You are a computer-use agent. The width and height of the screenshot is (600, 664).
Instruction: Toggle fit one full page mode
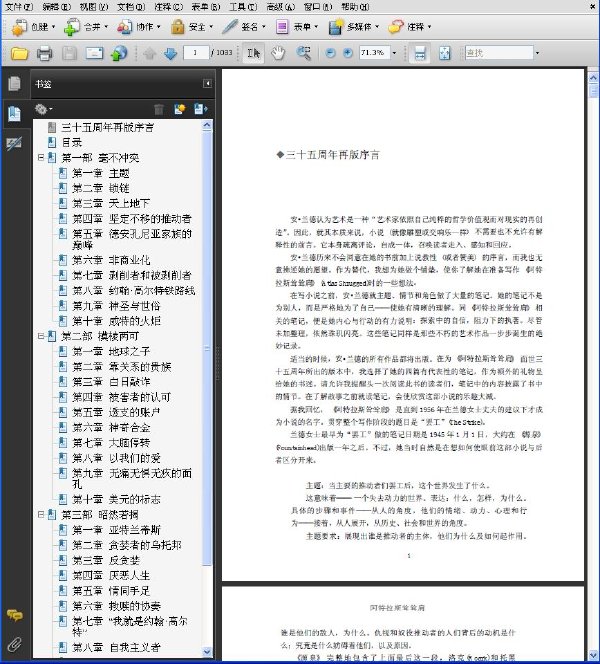445,53
